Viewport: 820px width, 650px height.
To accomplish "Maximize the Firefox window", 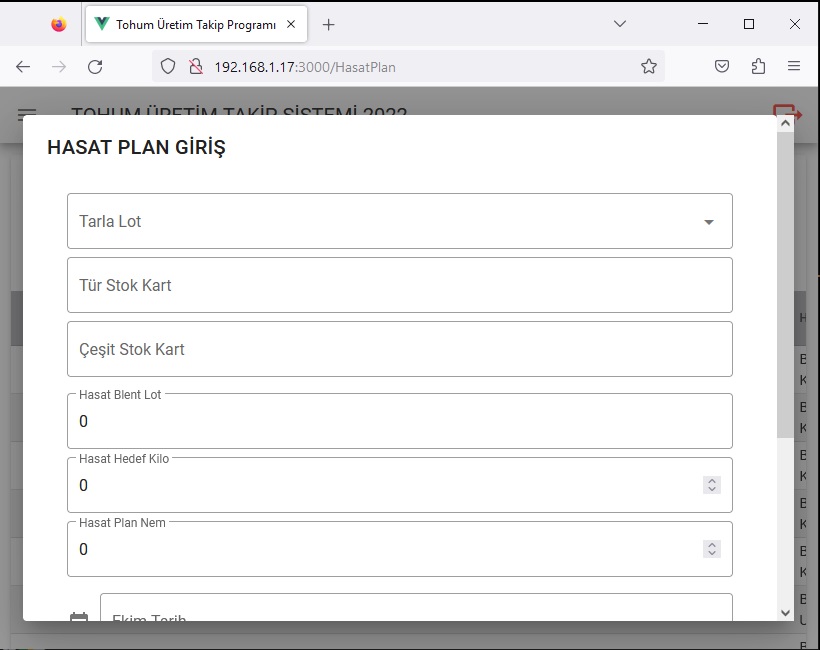I will pyautogui.click(x=749, y=24).
